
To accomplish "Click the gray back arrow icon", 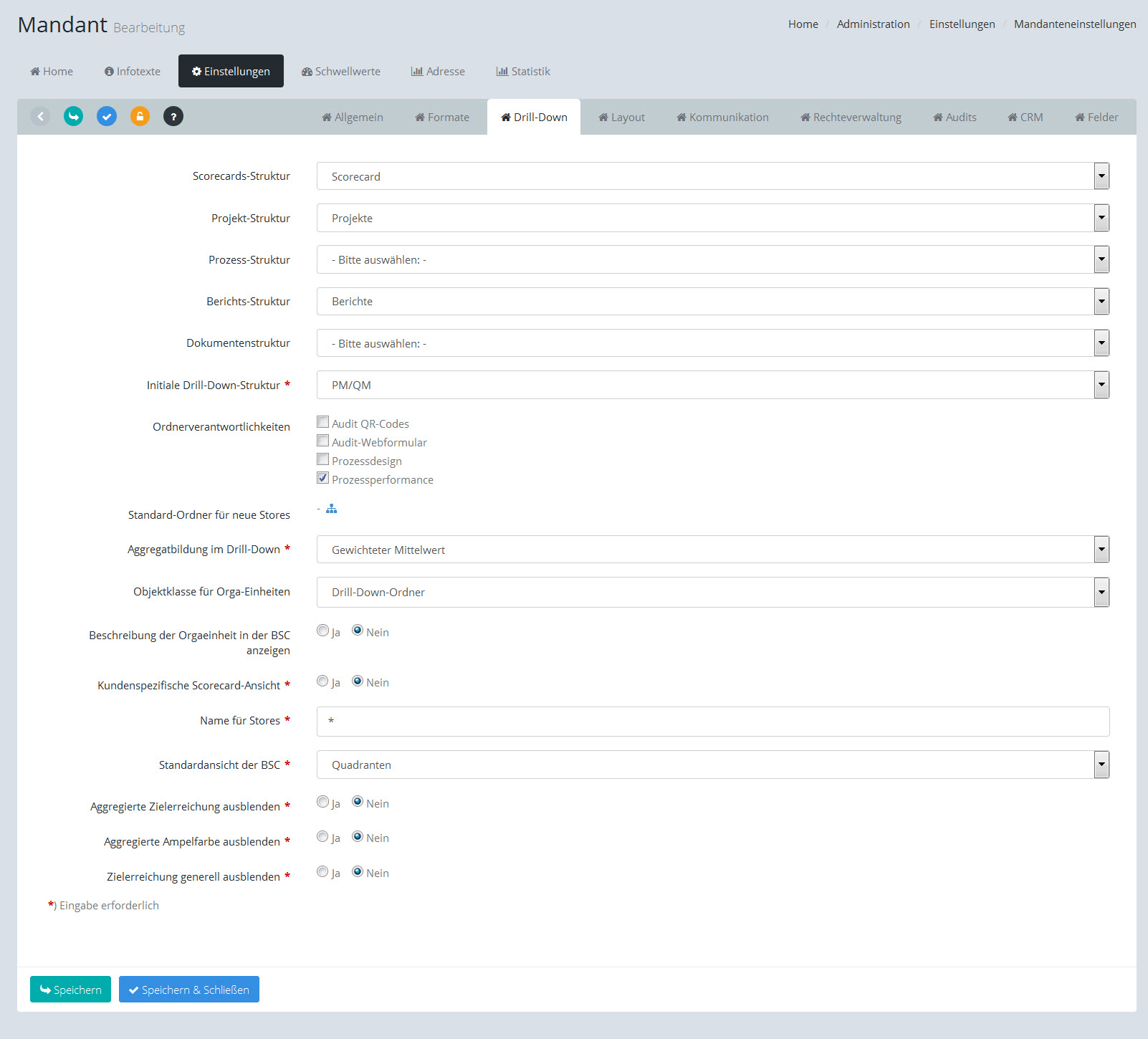I will pos(40,116).
